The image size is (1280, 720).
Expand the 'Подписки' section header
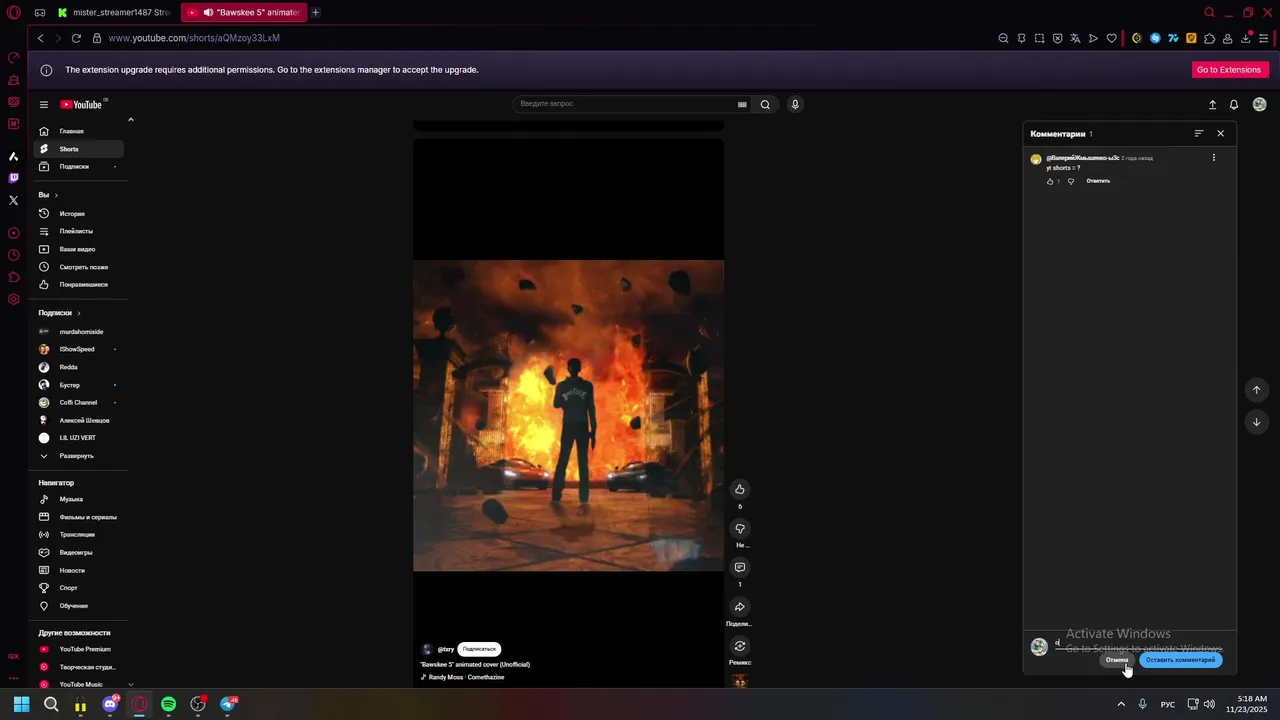click(x=59, y=313)
